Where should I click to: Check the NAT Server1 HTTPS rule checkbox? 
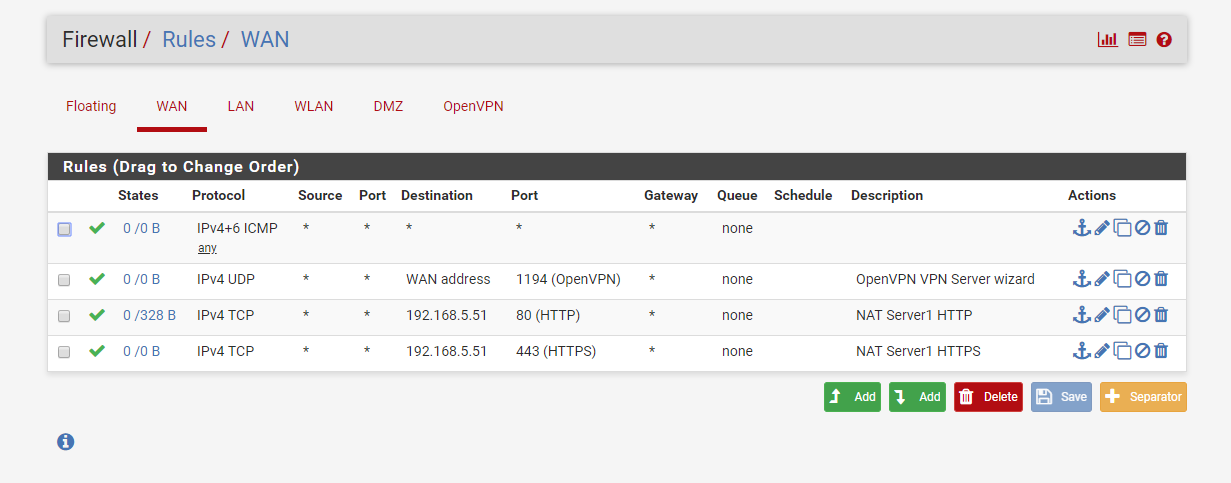coord(64,352)
